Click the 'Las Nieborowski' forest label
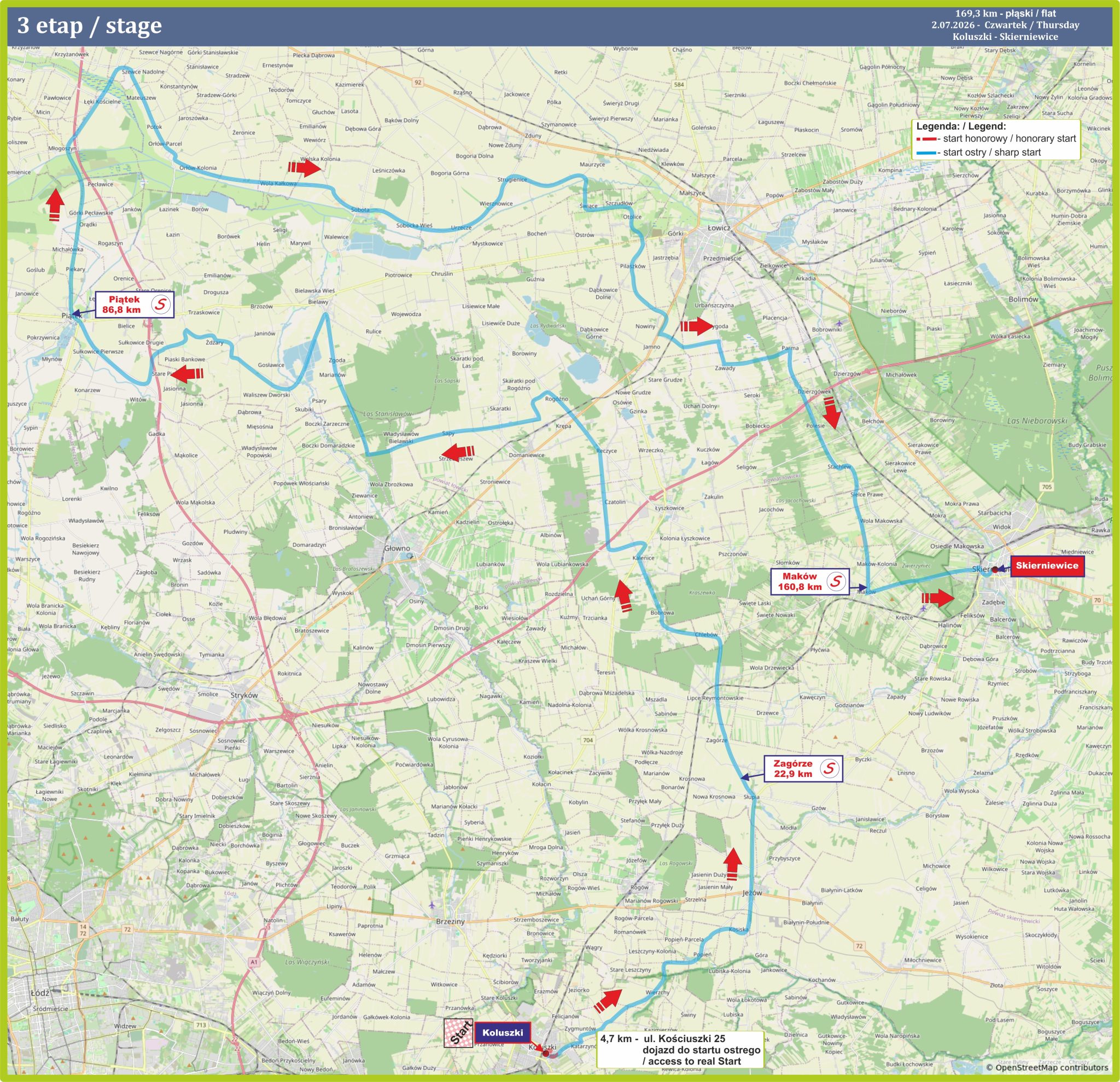Viewport: 1120px width, 1082px height. (1037, 420)
